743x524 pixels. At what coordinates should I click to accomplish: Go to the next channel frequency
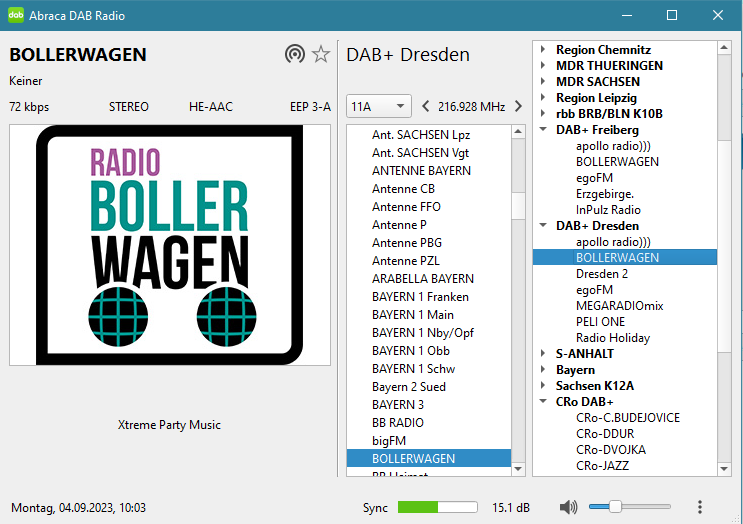518,106
